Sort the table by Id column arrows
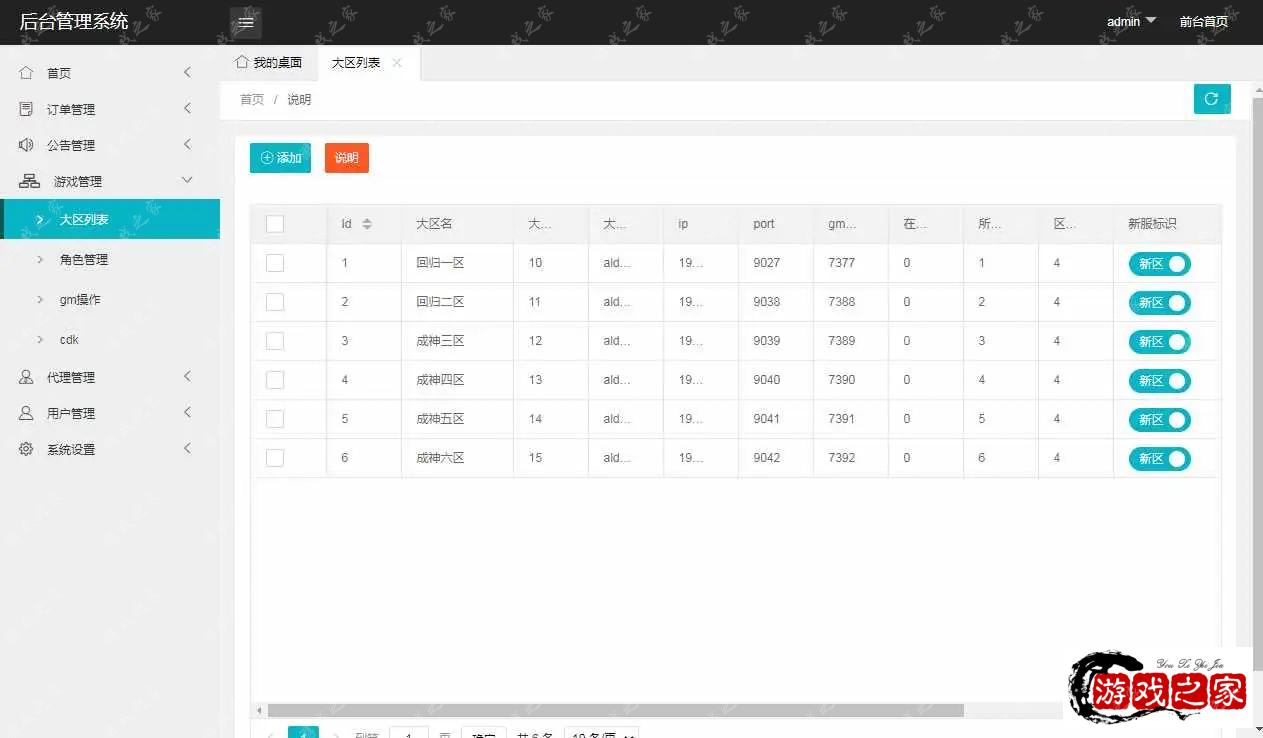Viewport: 1263px width, 738px height. [367, 224]
